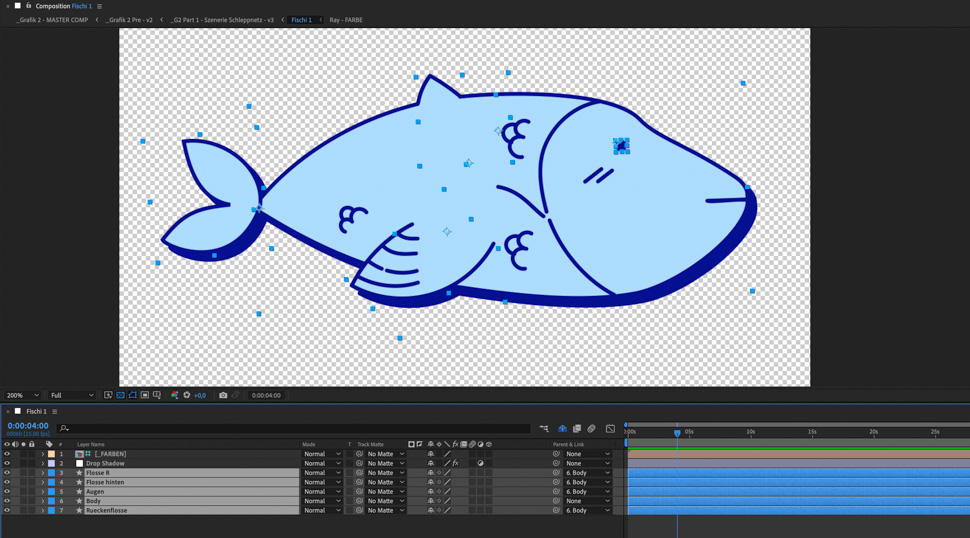Toggle the region of interest button
Screen dimensions: 970x538
[x=144, y=395]
